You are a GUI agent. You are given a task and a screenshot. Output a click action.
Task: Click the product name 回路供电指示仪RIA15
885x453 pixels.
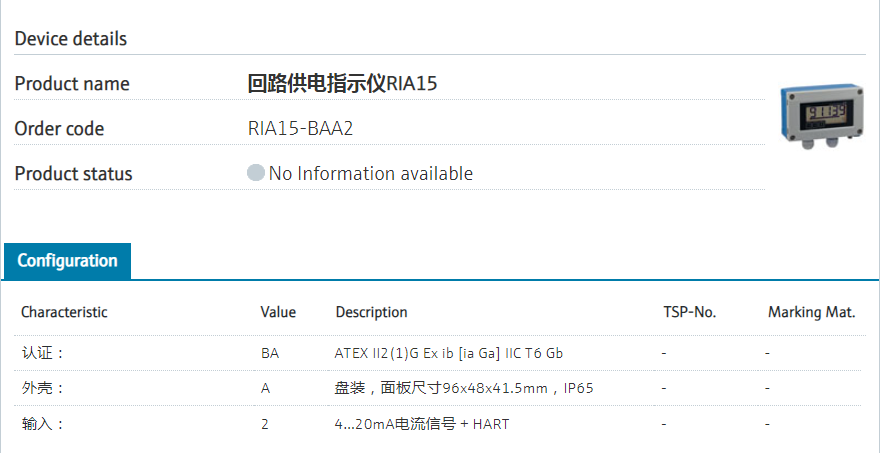pyautogui.click(x=342, y=84)
